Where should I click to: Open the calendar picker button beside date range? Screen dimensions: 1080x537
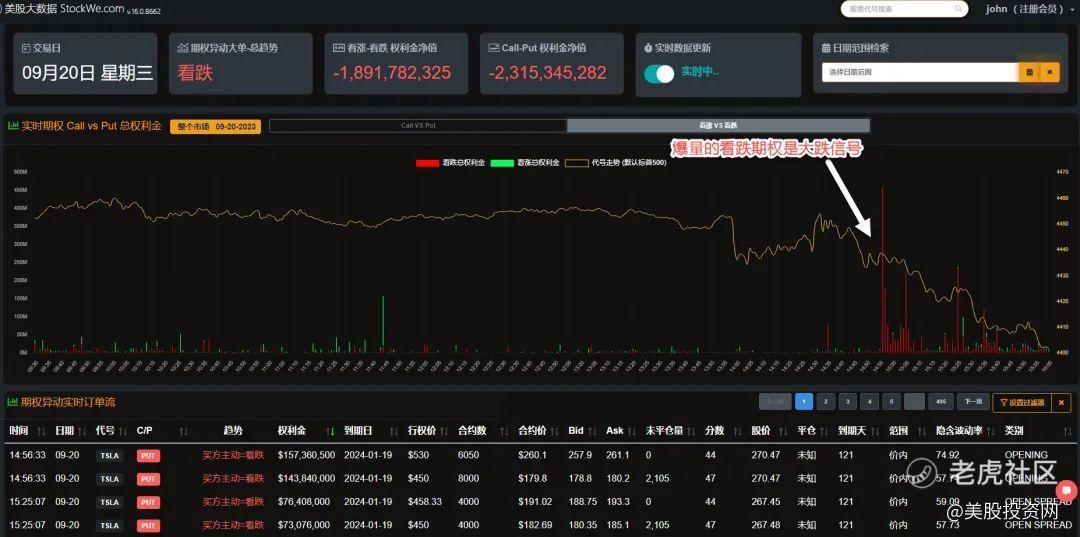coord(1030,72)
